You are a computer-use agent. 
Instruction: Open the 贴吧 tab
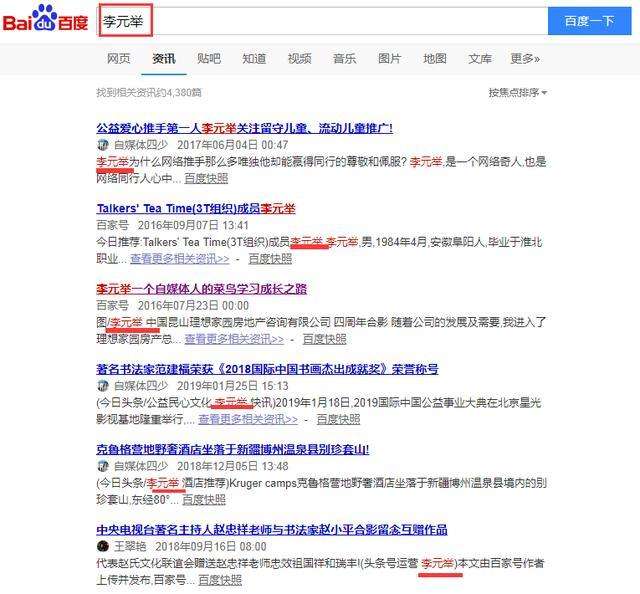tap(209, 59)
